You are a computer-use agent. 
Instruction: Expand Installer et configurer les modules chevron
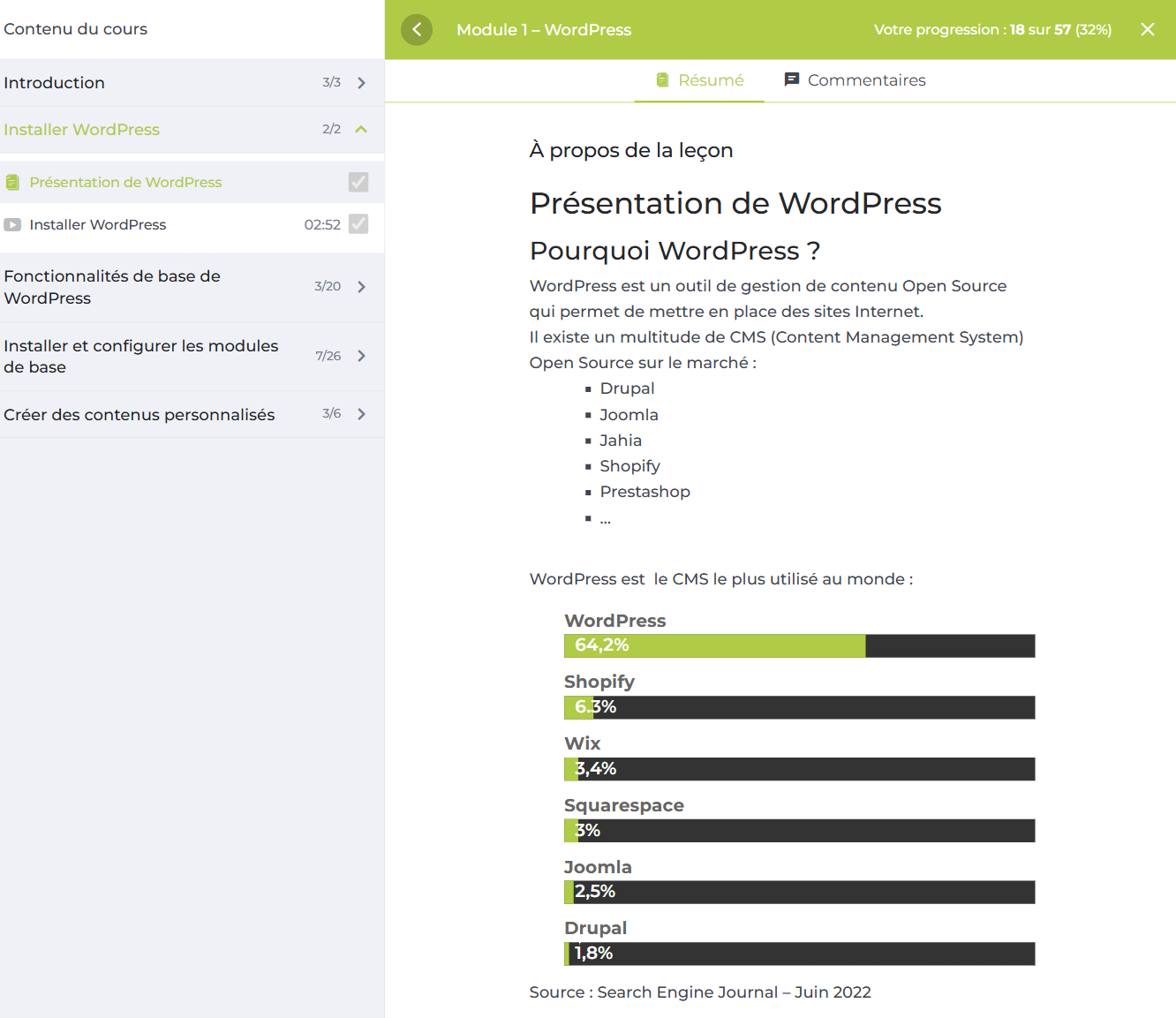(x=361, y=356)
